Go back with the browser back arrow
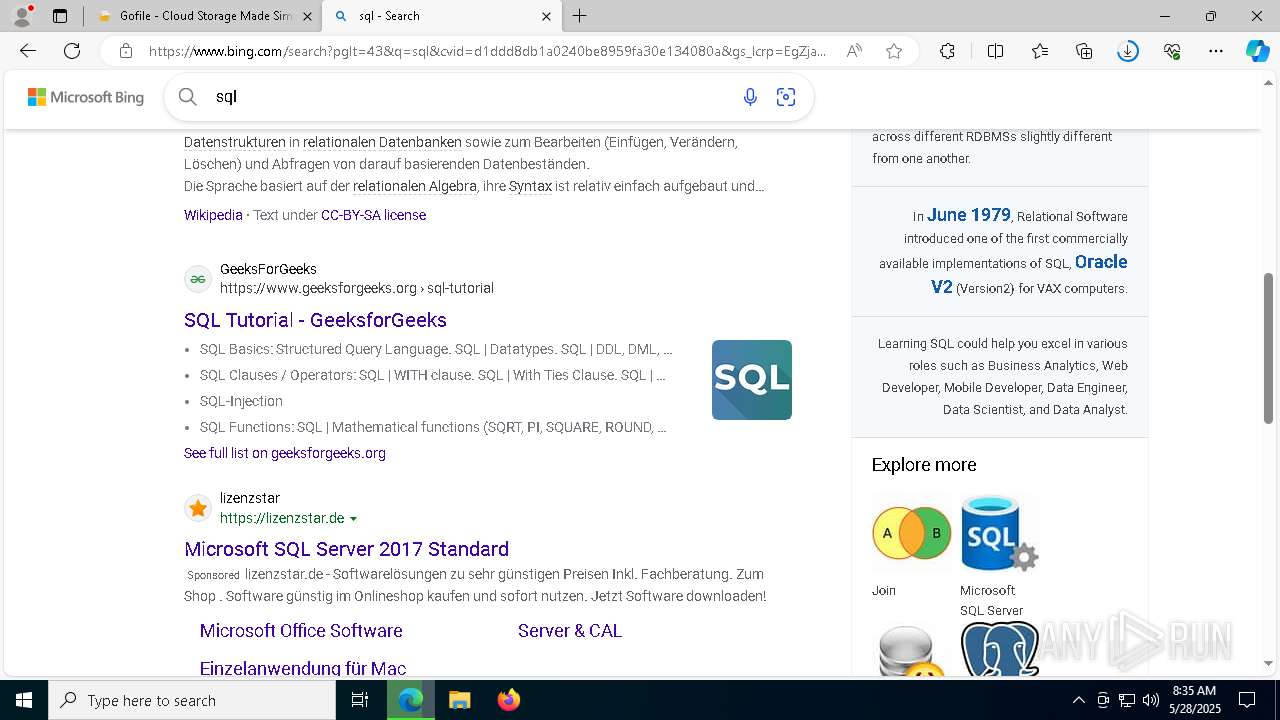 pos(28,51)
